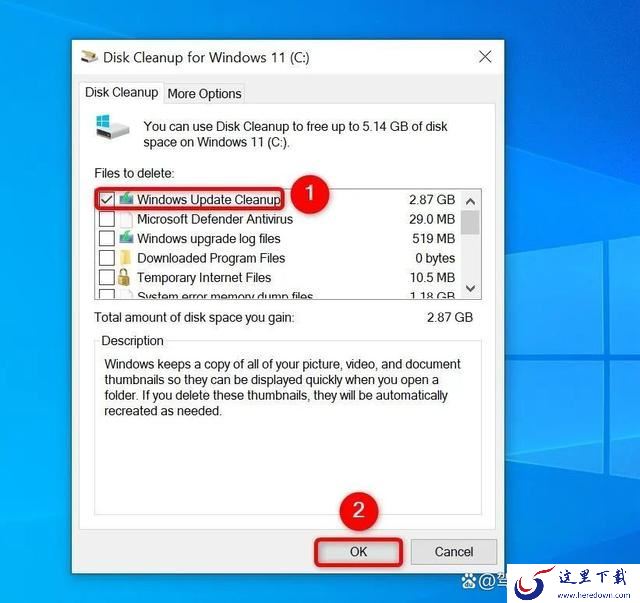Click the 10.5 MB size value
The height and width of the screenshot is (603, 640).
pyautogui.click(x=432, y=278)
